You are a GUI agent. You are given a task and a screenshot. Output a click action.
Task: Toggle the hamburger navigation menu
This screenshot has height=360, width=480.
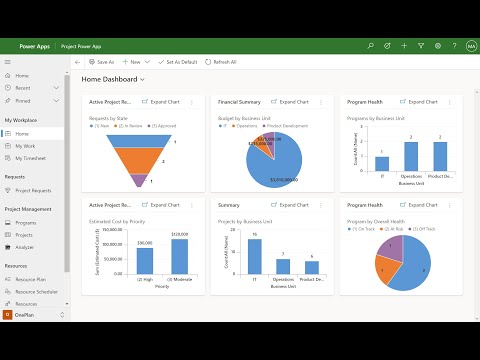(8, 62)
